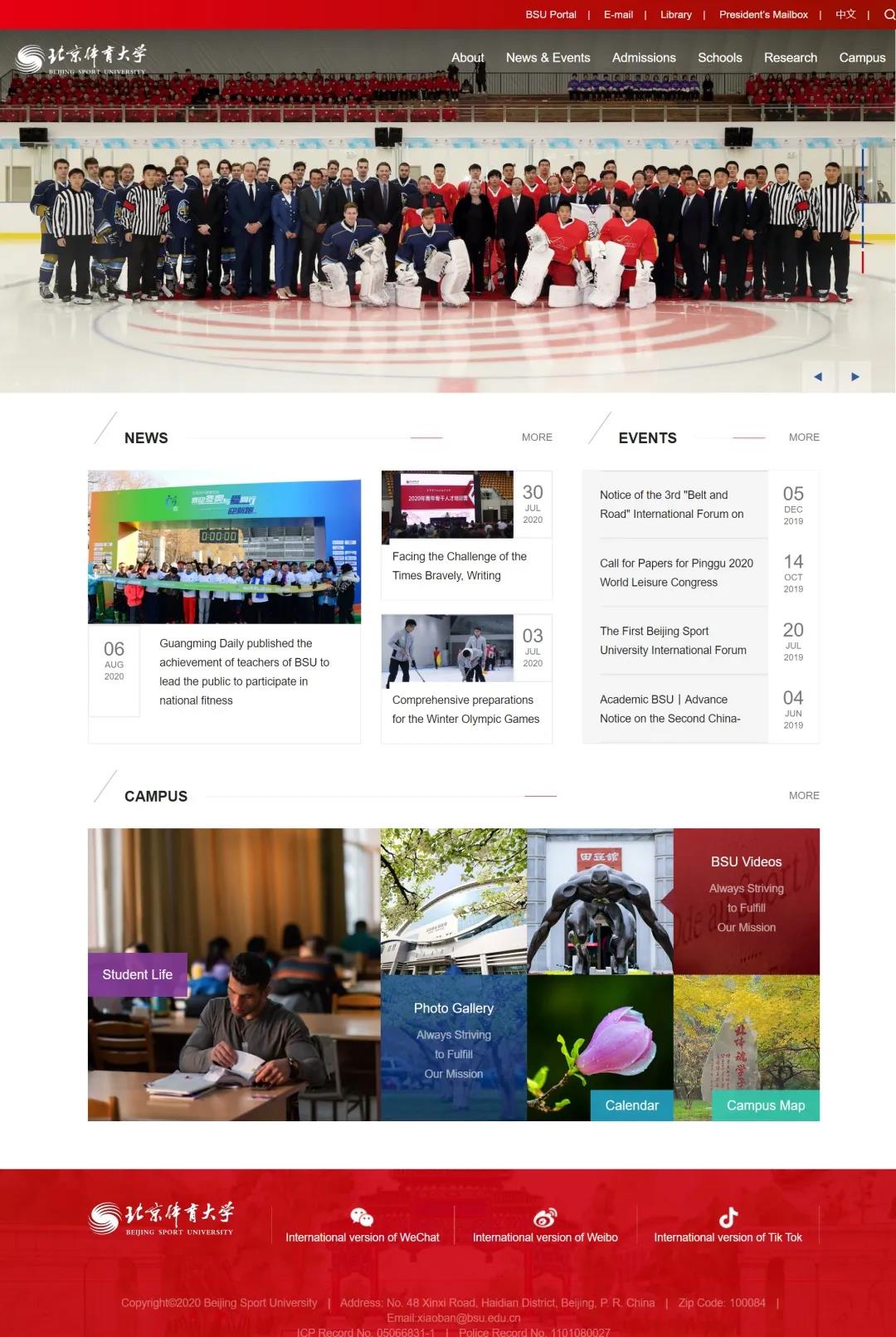896x1337 pixels.
Task: Open the Admissions menu
Action: (x=644, y=57)
